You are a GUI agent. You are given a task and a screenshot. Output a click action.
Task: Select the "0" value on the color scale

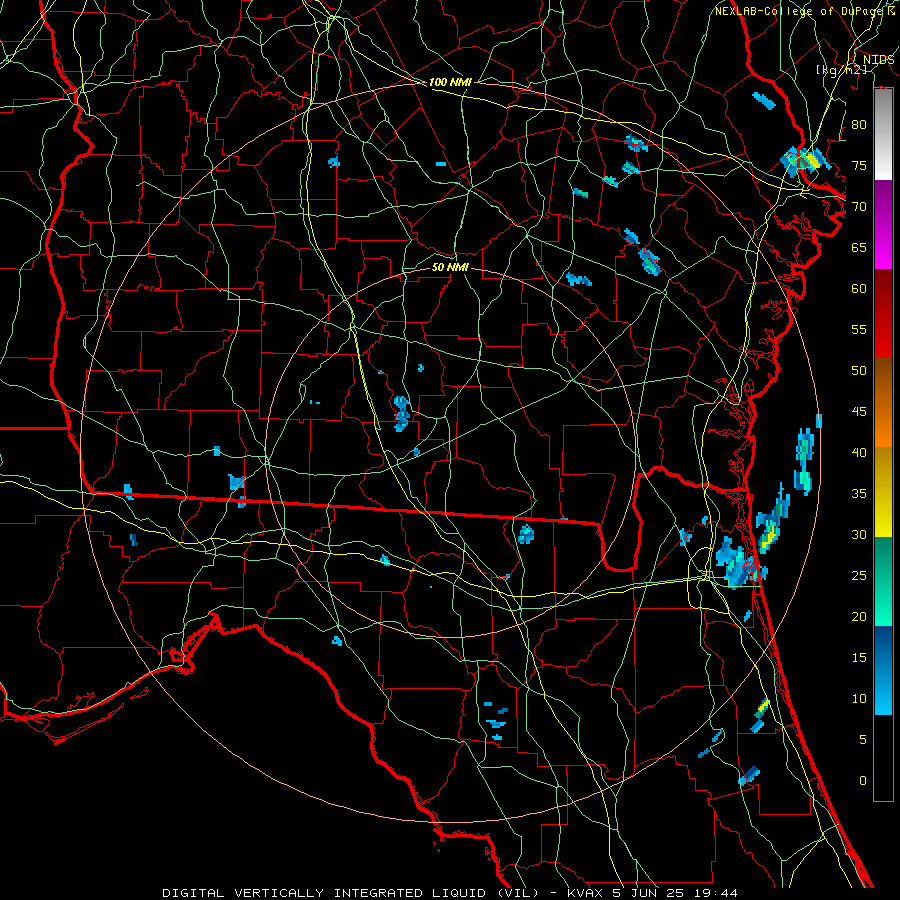click(862, 781)
